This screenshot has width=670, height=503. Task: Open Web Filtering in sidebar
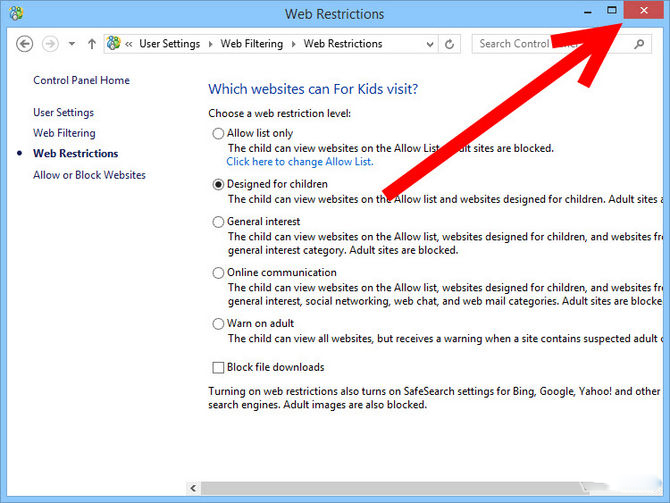[x=64, y=133]
